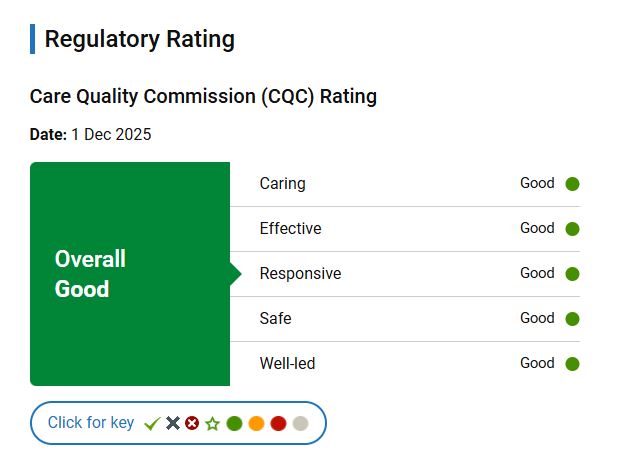Click the red circled cross key icon

point(192,423)
